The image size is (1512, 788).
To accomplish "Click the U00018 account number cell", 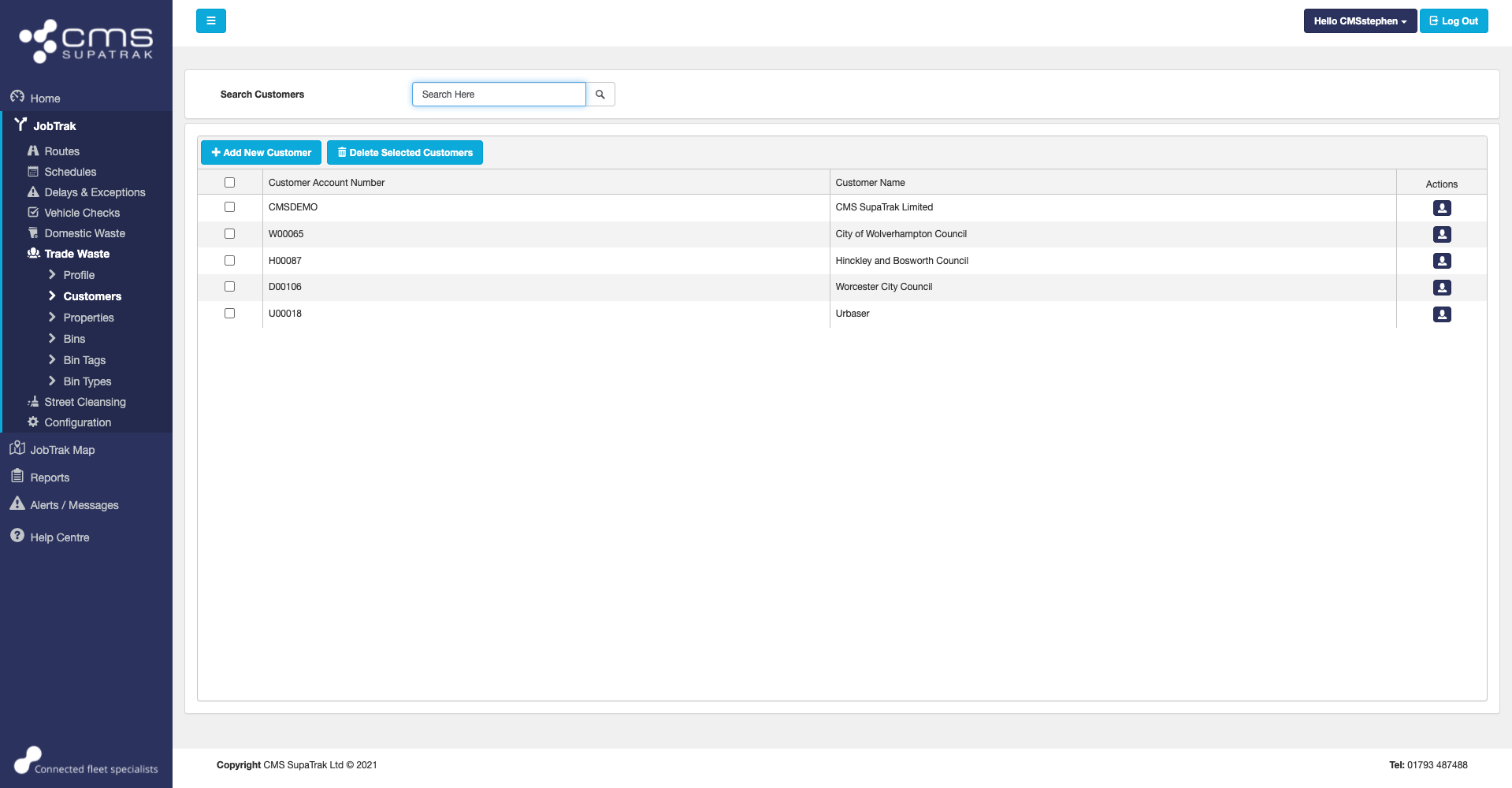I will (546, 314).
